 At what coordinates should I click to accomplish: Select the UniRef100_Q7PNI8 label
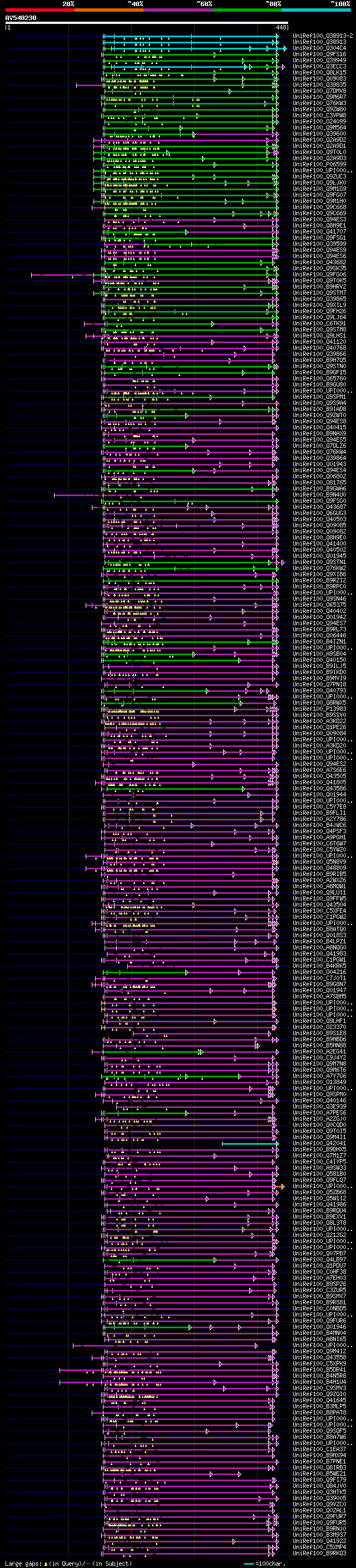[x=319, y=684]
